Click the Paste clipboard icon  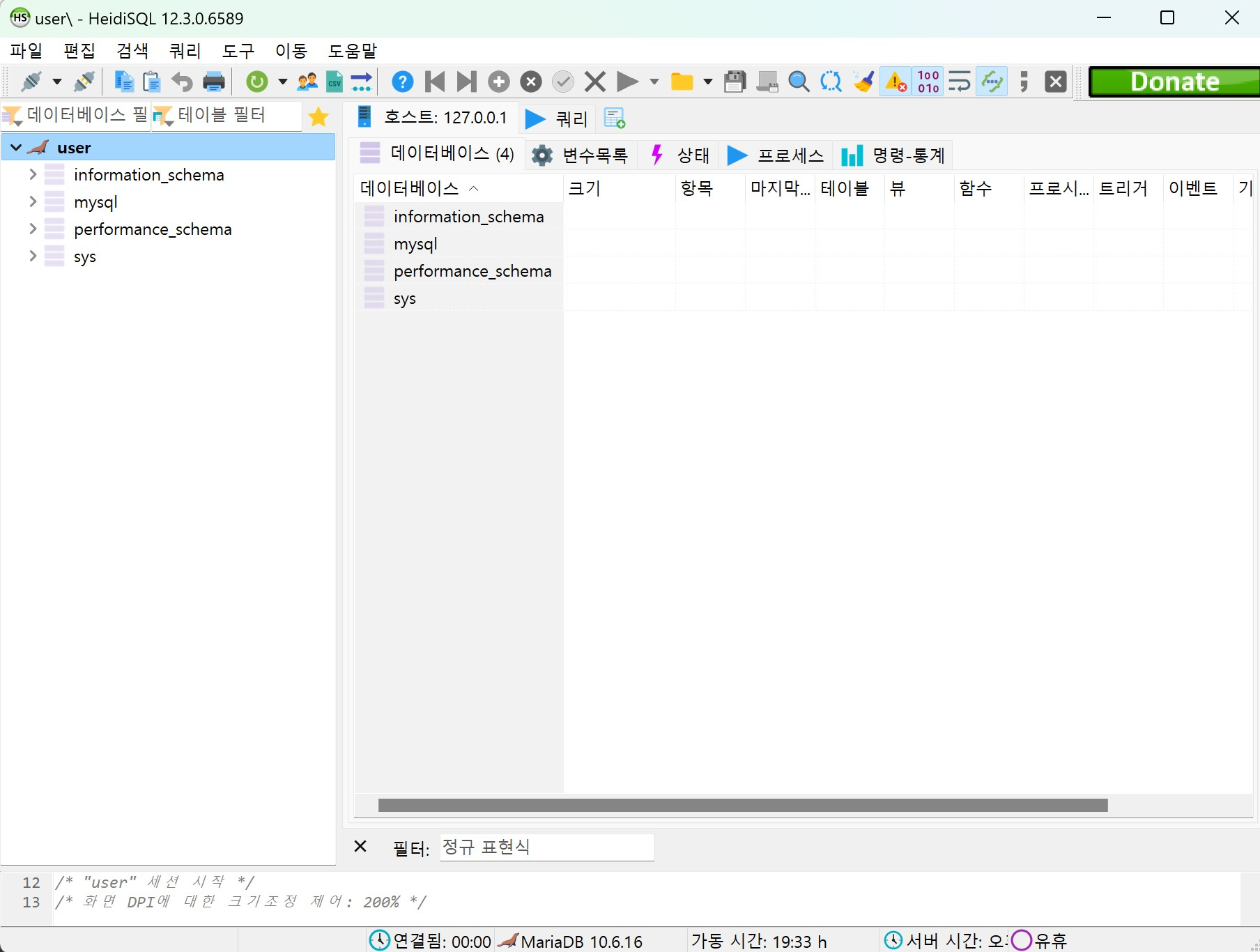[151, 82]
